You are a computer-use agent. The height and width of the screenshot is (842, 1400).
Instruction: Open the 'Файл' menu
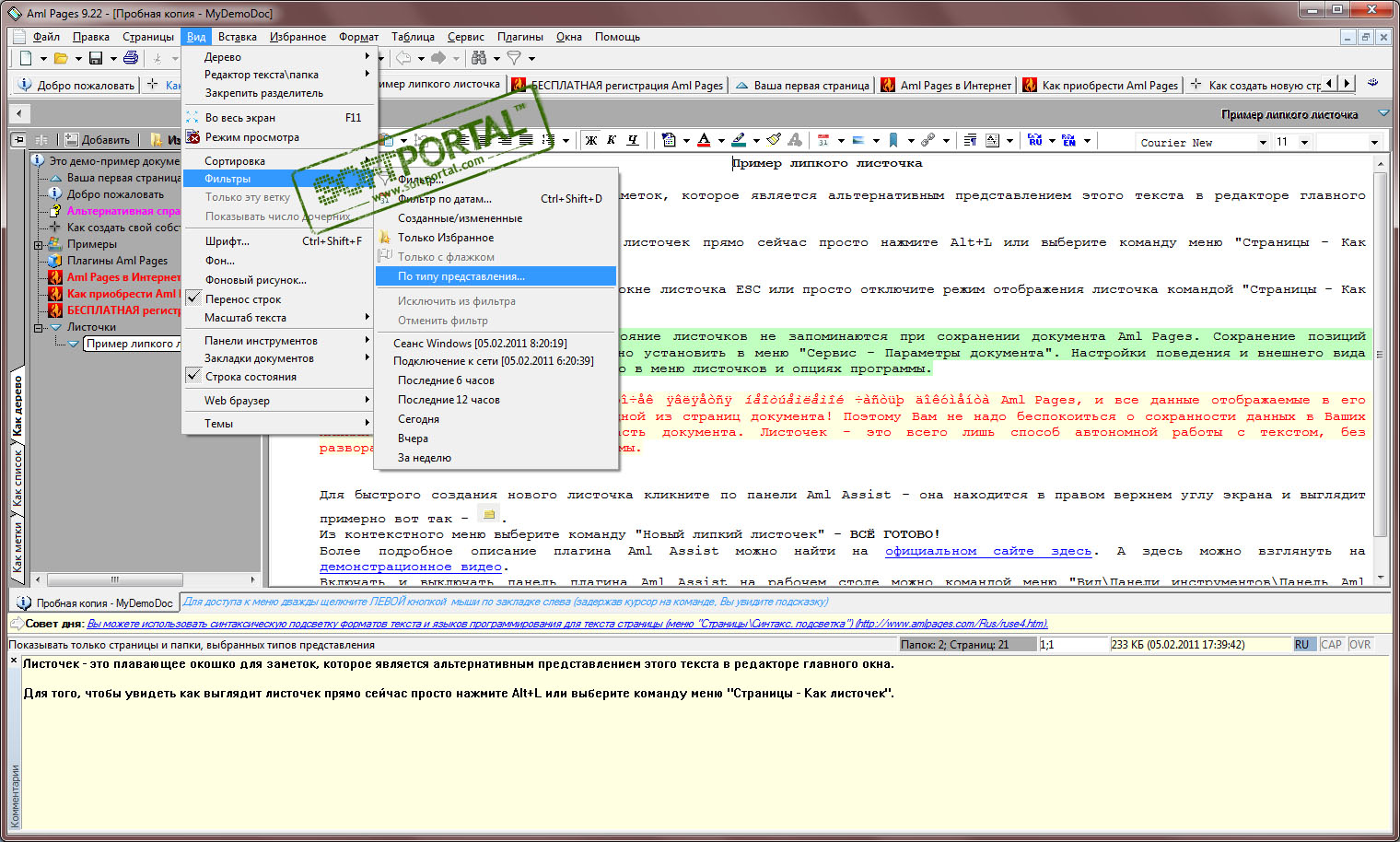[46, 37]
